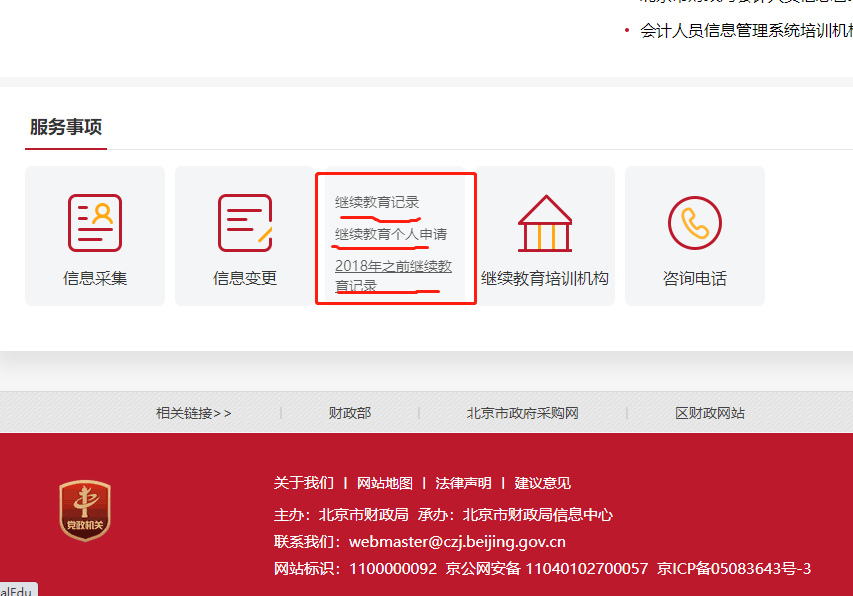Click the 信息变更 edit form icon
The height and width of the screenshot is (596, 853).
pos(244,222)
